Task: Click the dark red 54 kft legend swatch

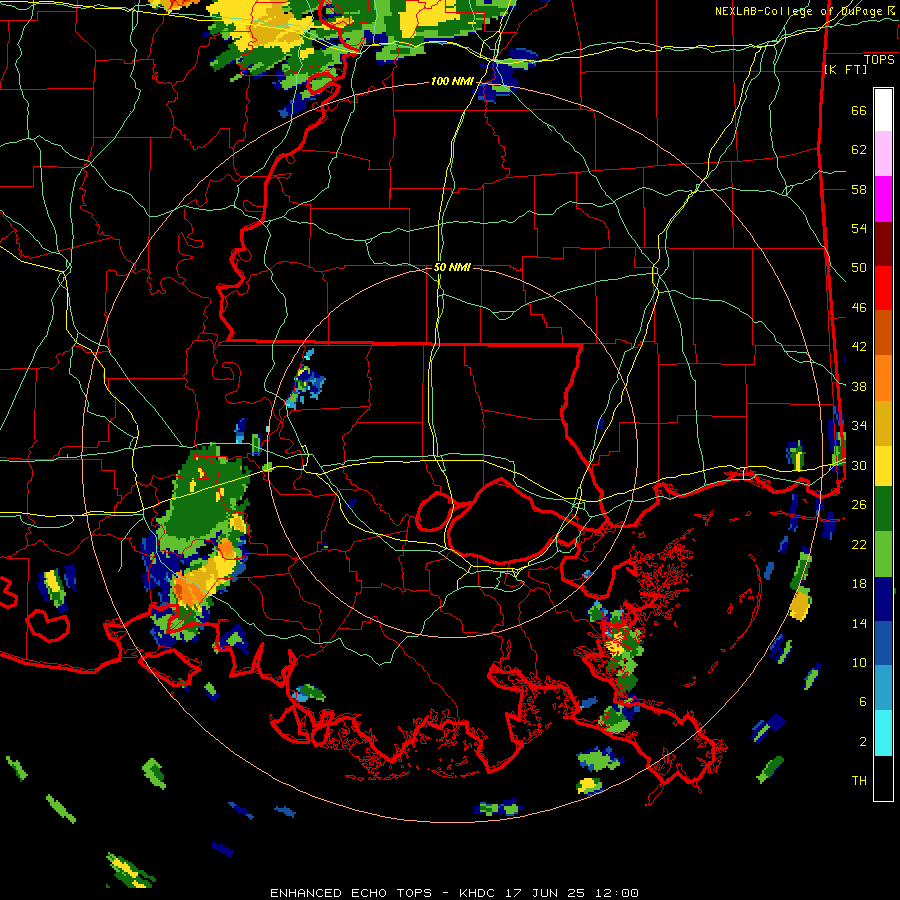Action: coord(883,244)
